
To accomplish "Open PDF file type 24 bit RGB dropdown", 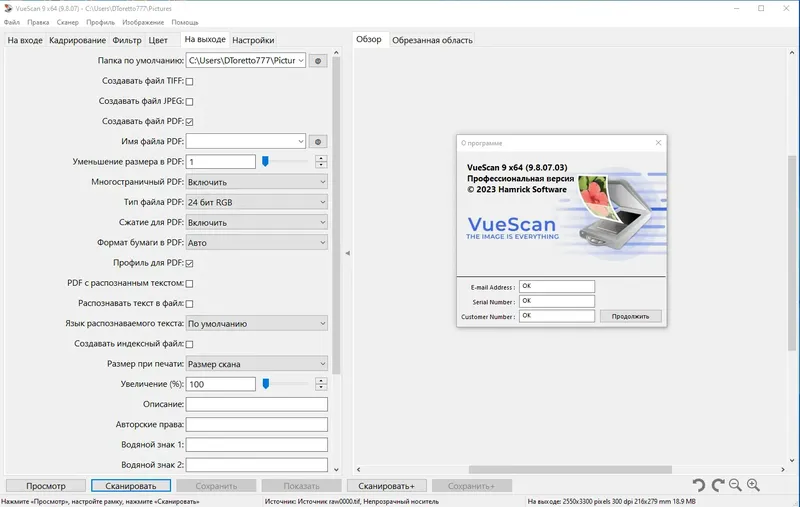I will pyautogui.click(x=257, y=202).
